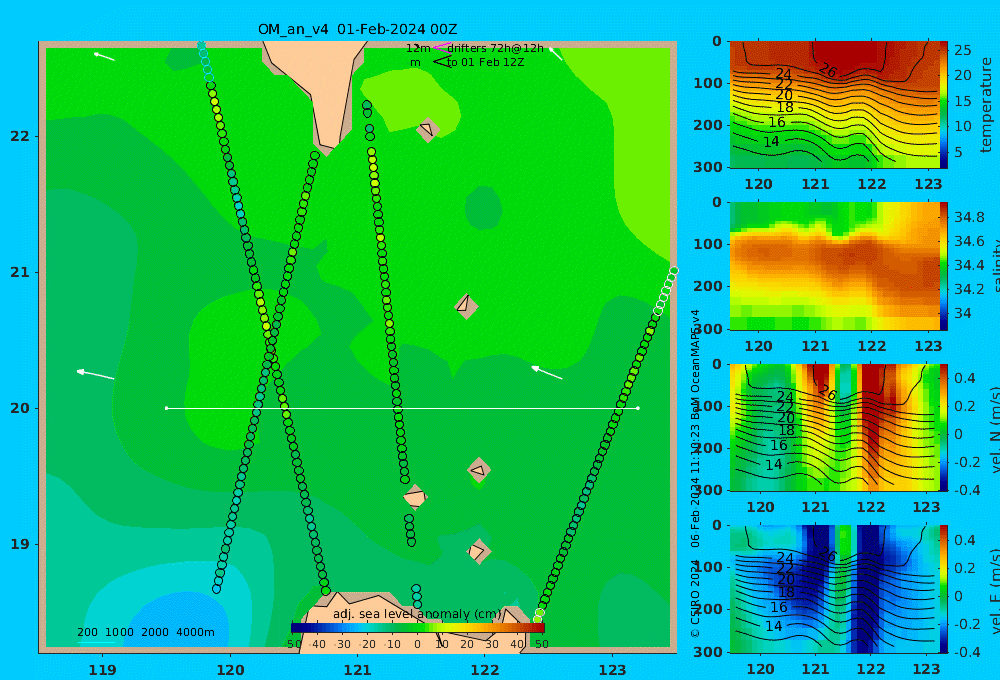Screen dimensions: 1000x680
Task: Click the main map longitude label 119
Action: point(103,670)
